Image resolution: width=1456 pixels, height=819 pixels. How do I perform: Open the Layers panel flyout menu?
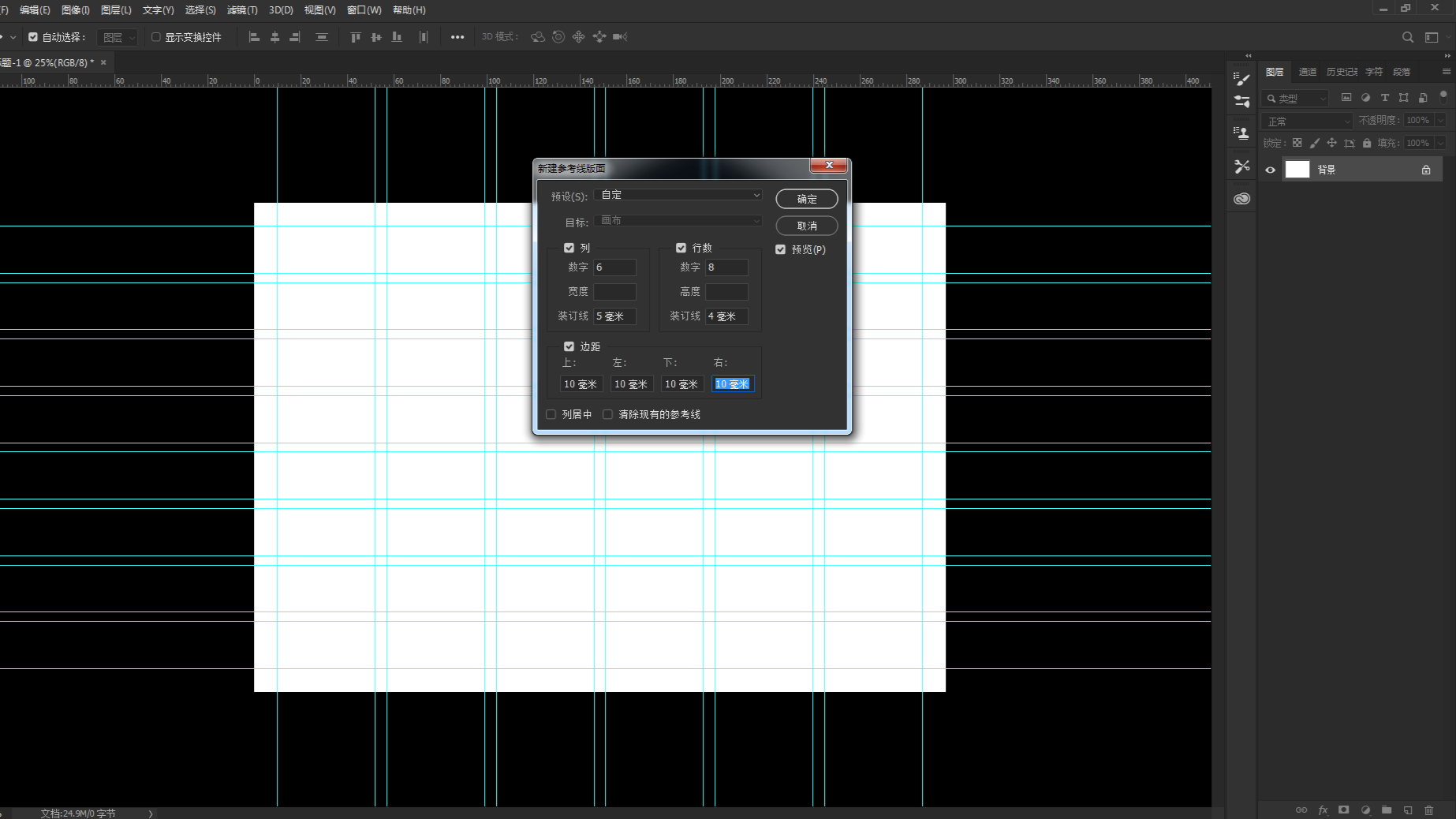pos(1446,72)
